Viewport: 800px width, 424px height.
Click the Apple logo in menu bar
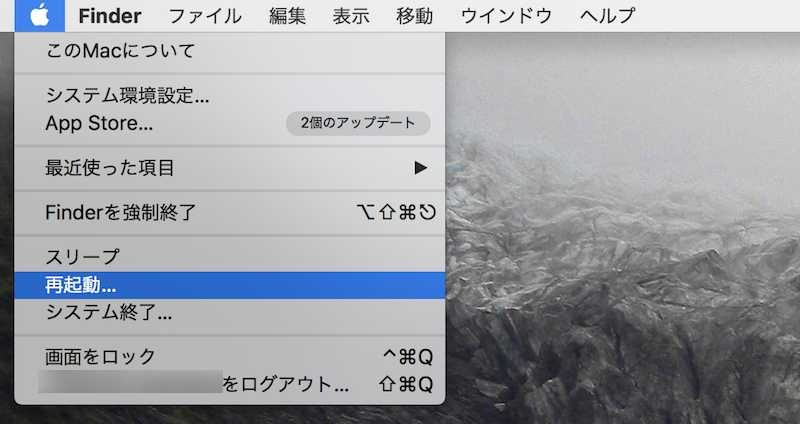point(39,15)
